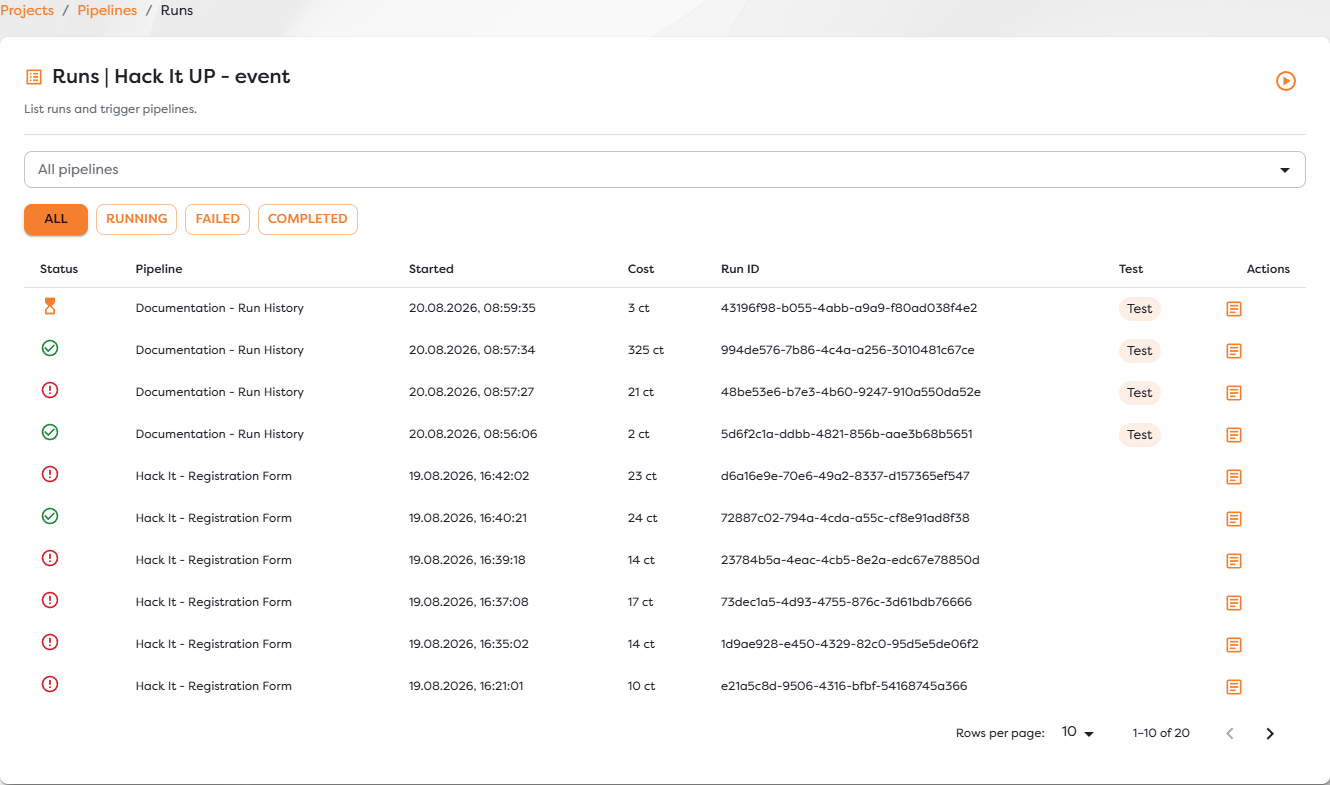Screen dimensions: 1330x785
Task: Click the failed status icon for d6a16e9e run
Action: [x=50, y=474]
